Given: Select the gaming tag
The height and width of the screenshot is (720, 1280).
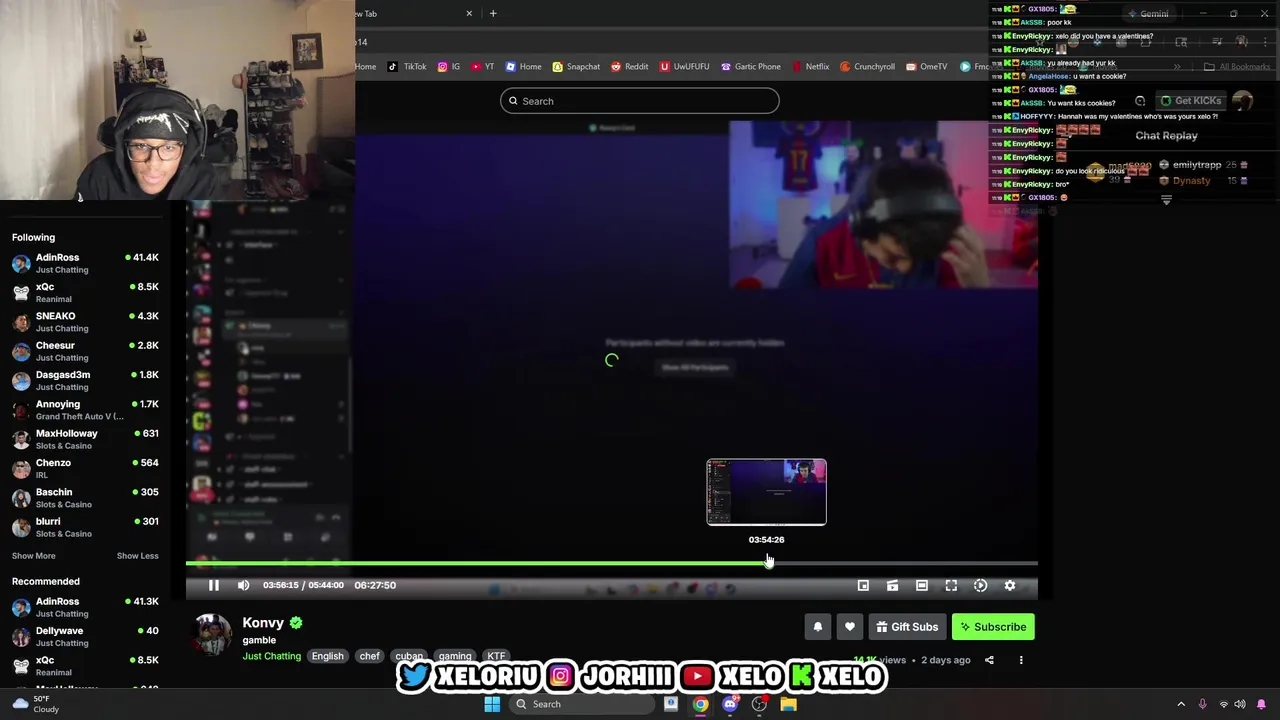Looking at the screenshot, I should pyautogui.click(x=454, y=656).
